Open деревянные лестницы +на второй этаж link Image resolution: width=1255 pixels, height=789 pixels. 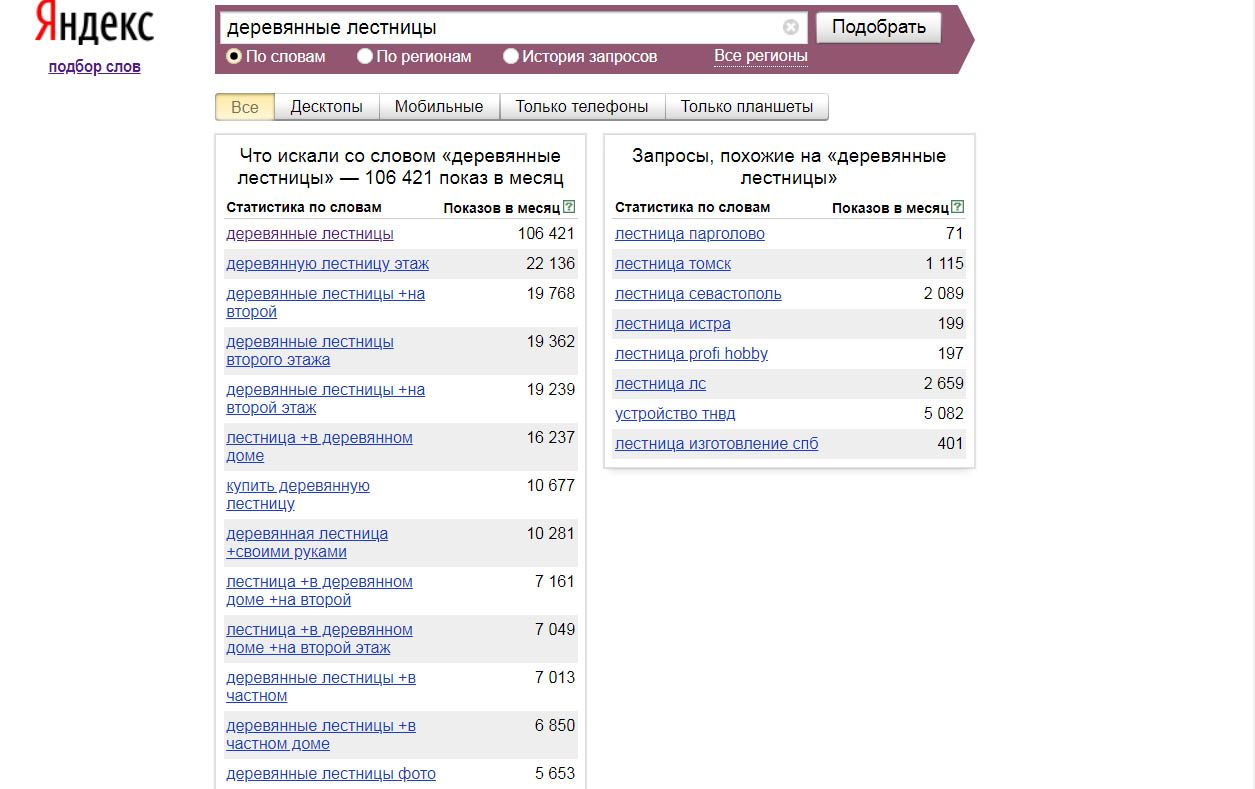coord(325,399)
